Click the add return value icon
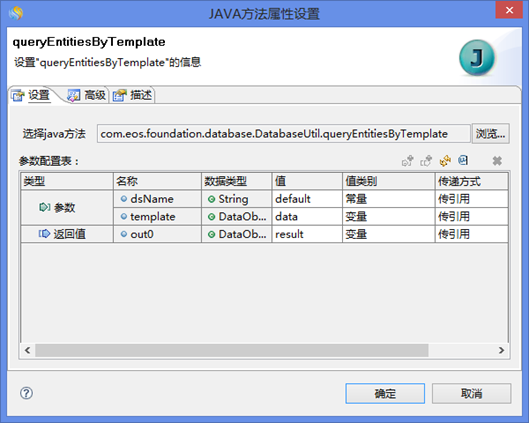 (x=426, y=161)
